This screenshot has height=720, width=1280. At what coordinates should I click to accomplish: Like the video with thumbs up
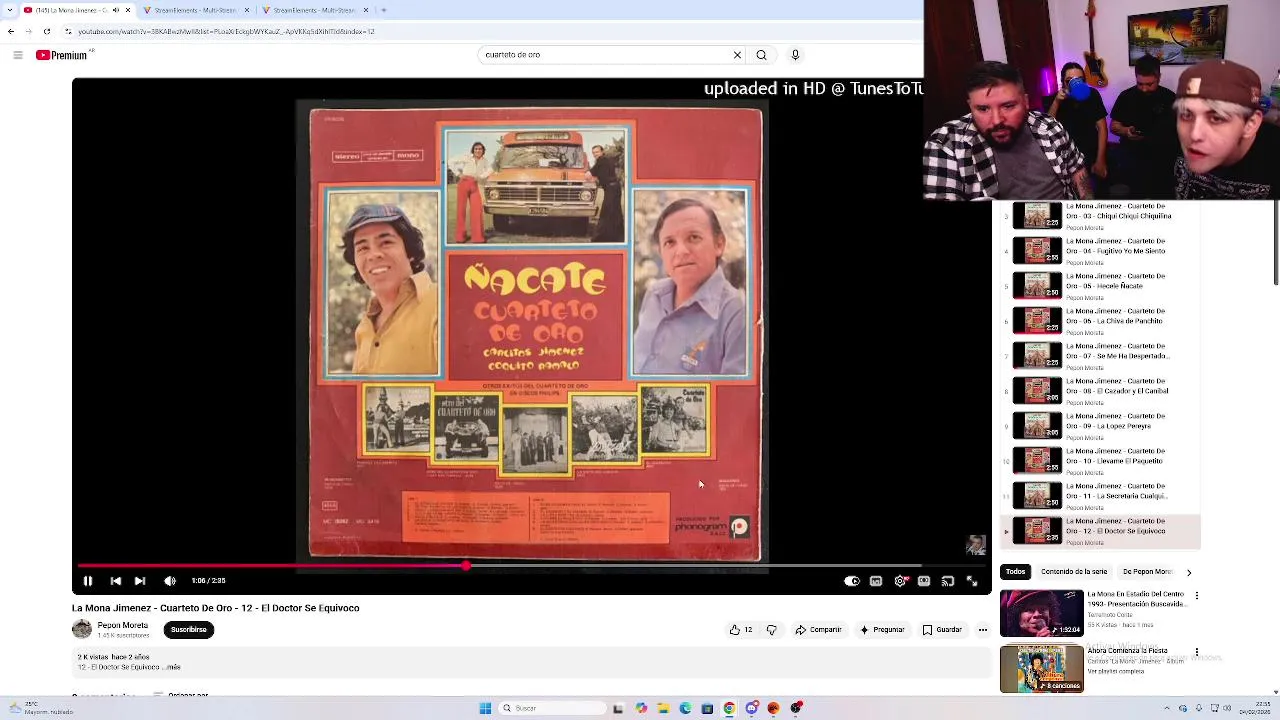coord(741,630)
